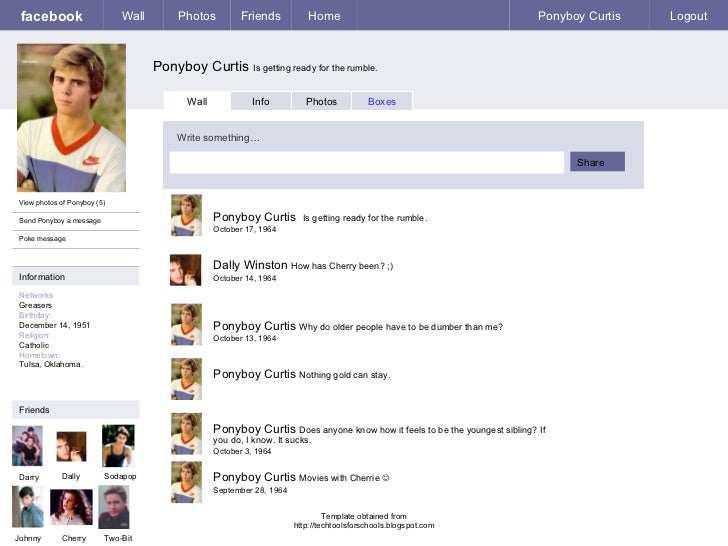The height and width of the screenshot is (546, 728).
Task: Open Photos in the top navigation bar
Action: [x=197, y=16]
